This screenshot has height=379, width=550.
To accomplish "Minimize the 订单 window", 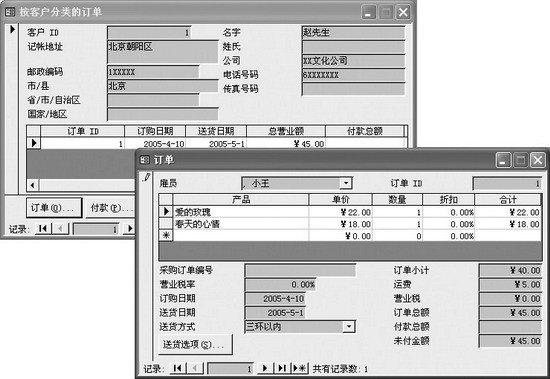I will [503, 160].
